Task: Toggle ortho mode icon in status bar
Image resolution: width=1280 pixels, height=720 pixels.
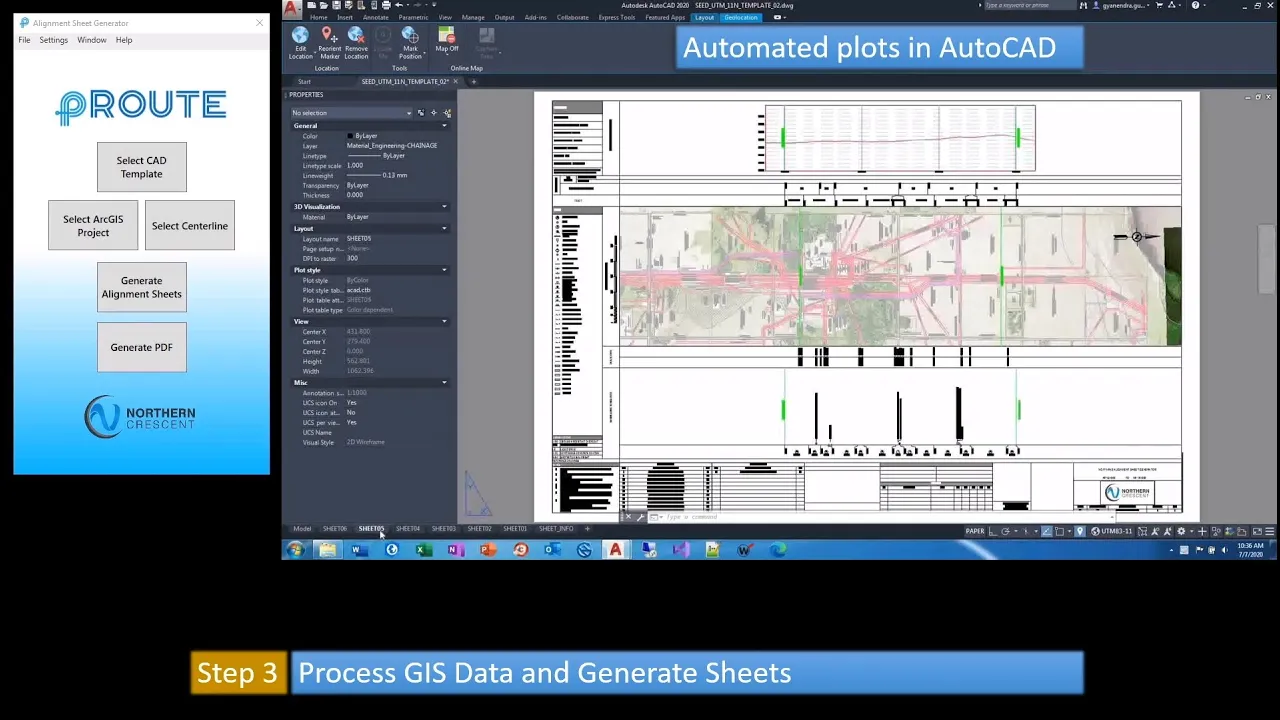Action: pos(992,531)
